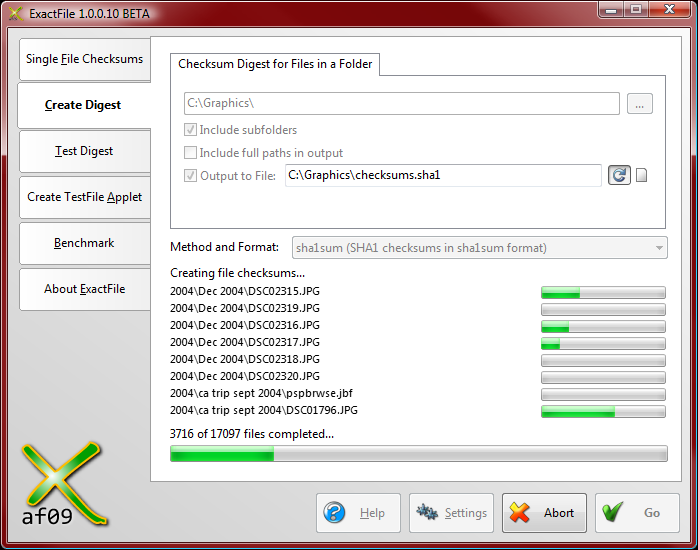Click the checksums.sha1 output file field
Image resolution: width=698 pixels, height=550 pixels.
pos(443,175)
